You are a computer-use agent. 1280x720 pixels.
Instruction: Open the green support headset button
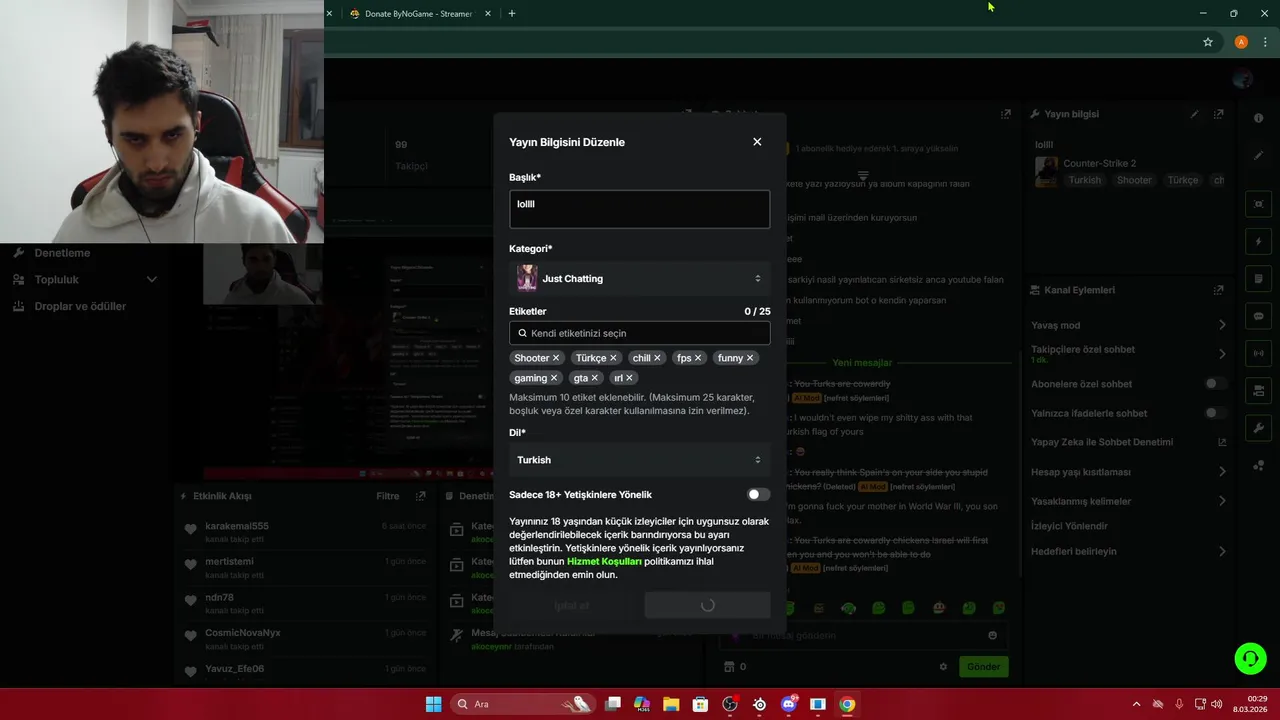pos(1250,658)
